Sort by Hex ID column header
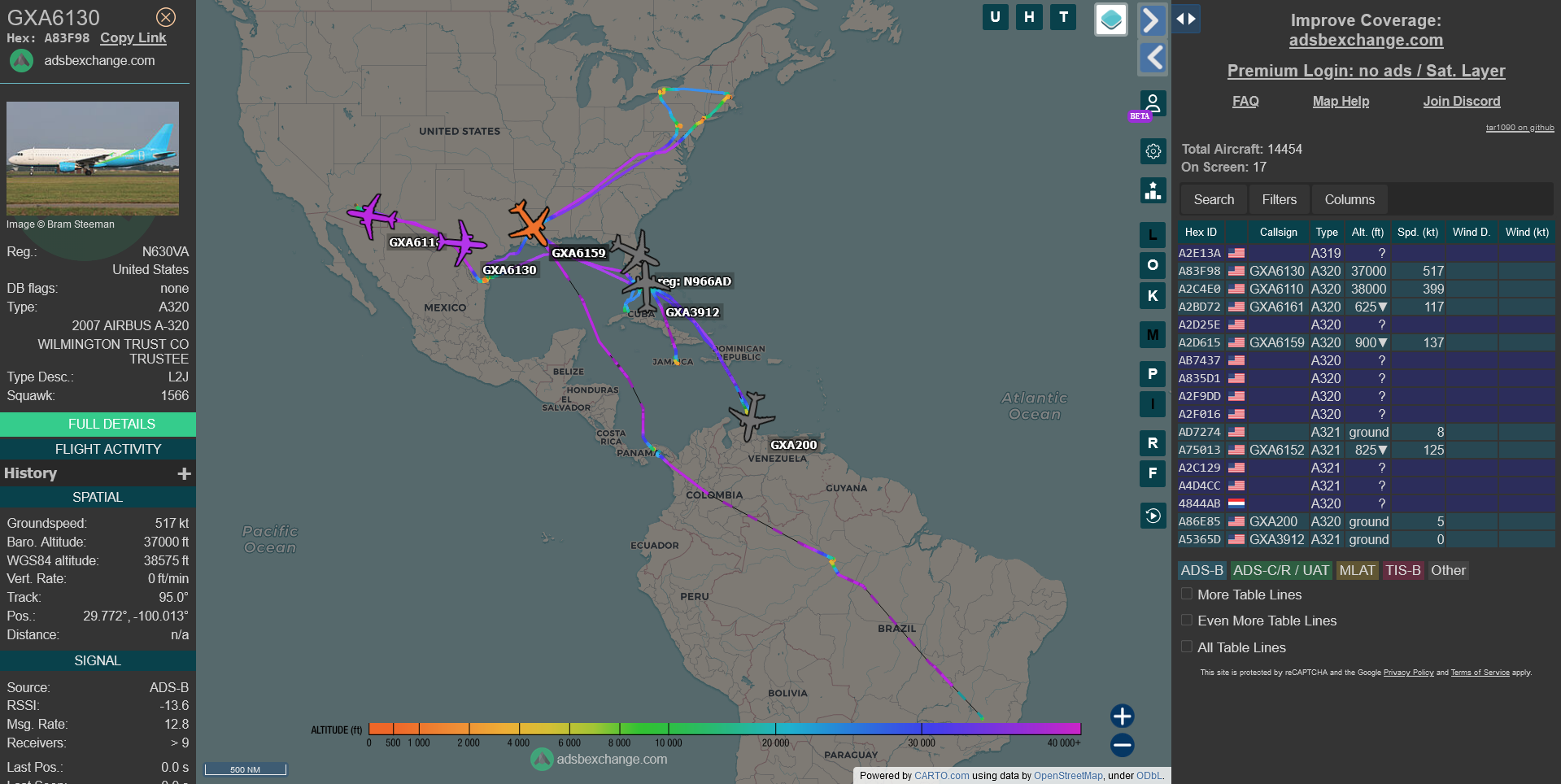 pos(1201,233)
